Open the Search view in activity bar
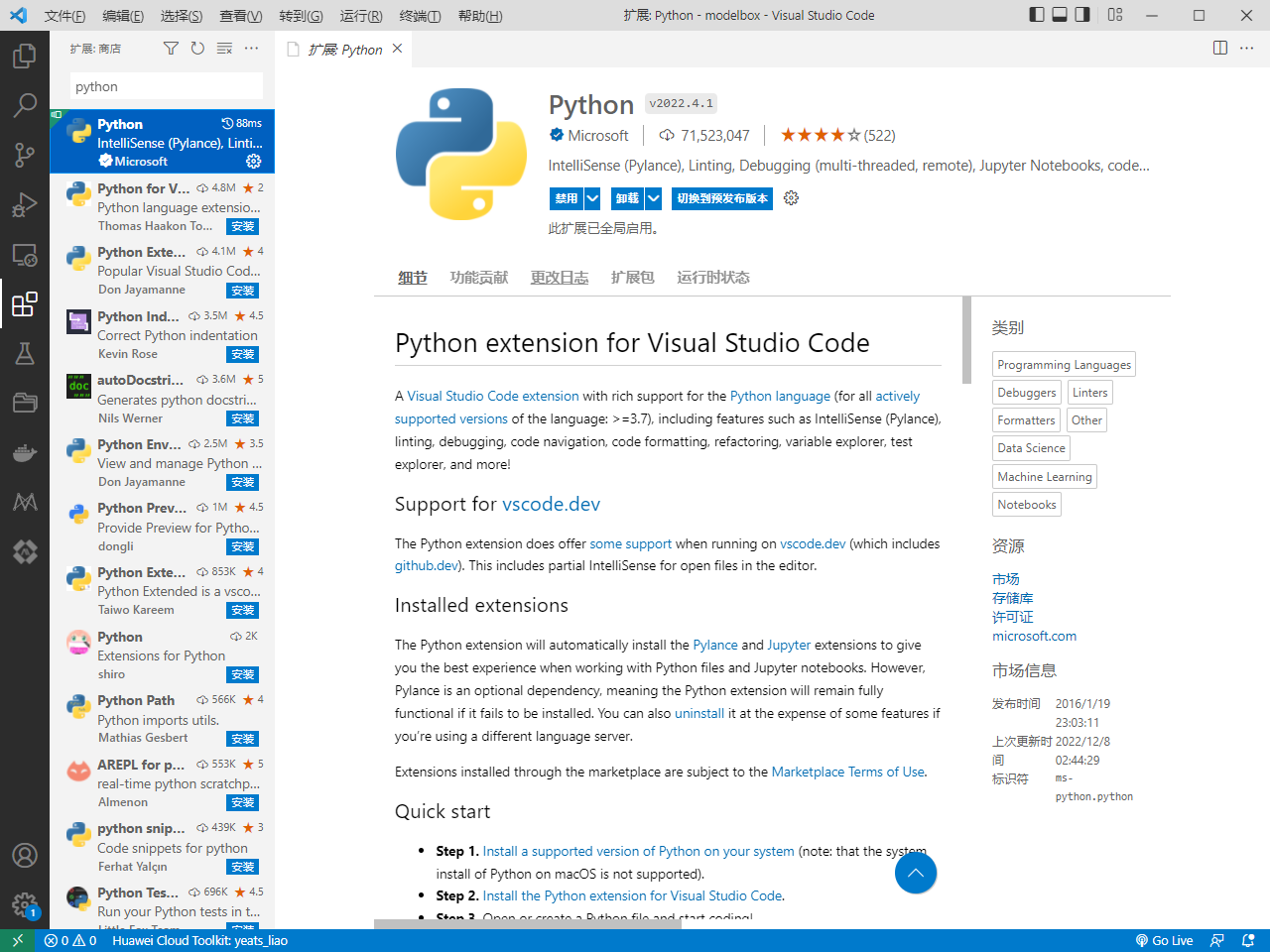 click(25, 105)
